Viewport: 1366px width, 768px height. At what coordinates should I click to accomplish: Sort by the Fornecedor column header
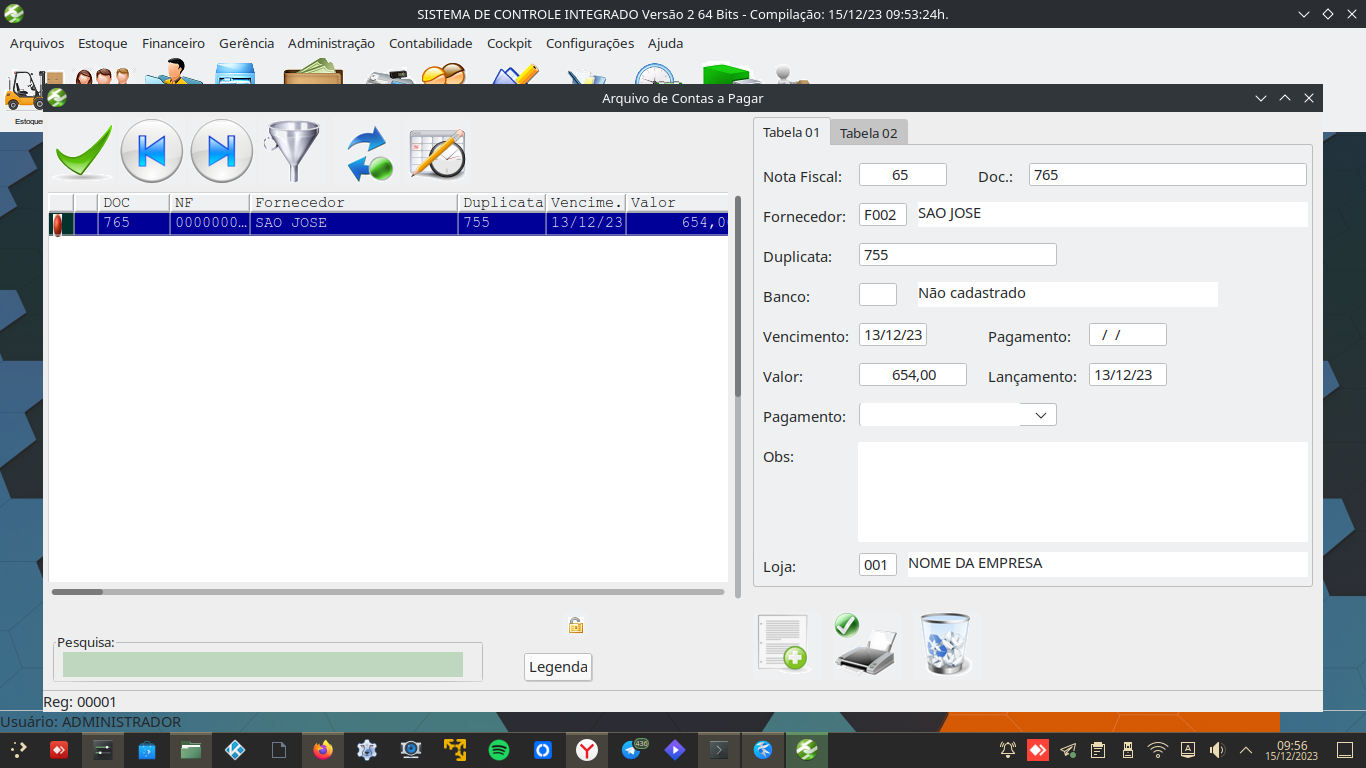(354, 202)
